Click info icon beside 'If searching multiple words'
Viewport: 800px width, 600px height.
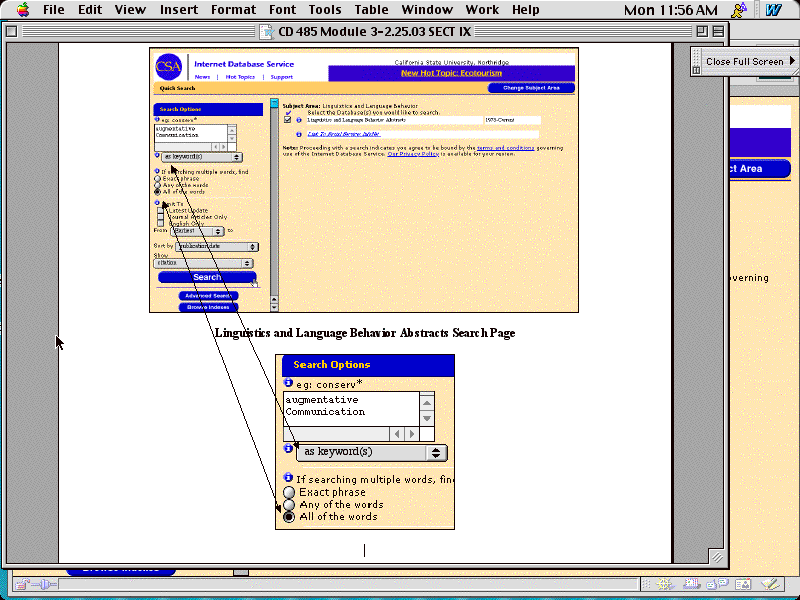288,478
